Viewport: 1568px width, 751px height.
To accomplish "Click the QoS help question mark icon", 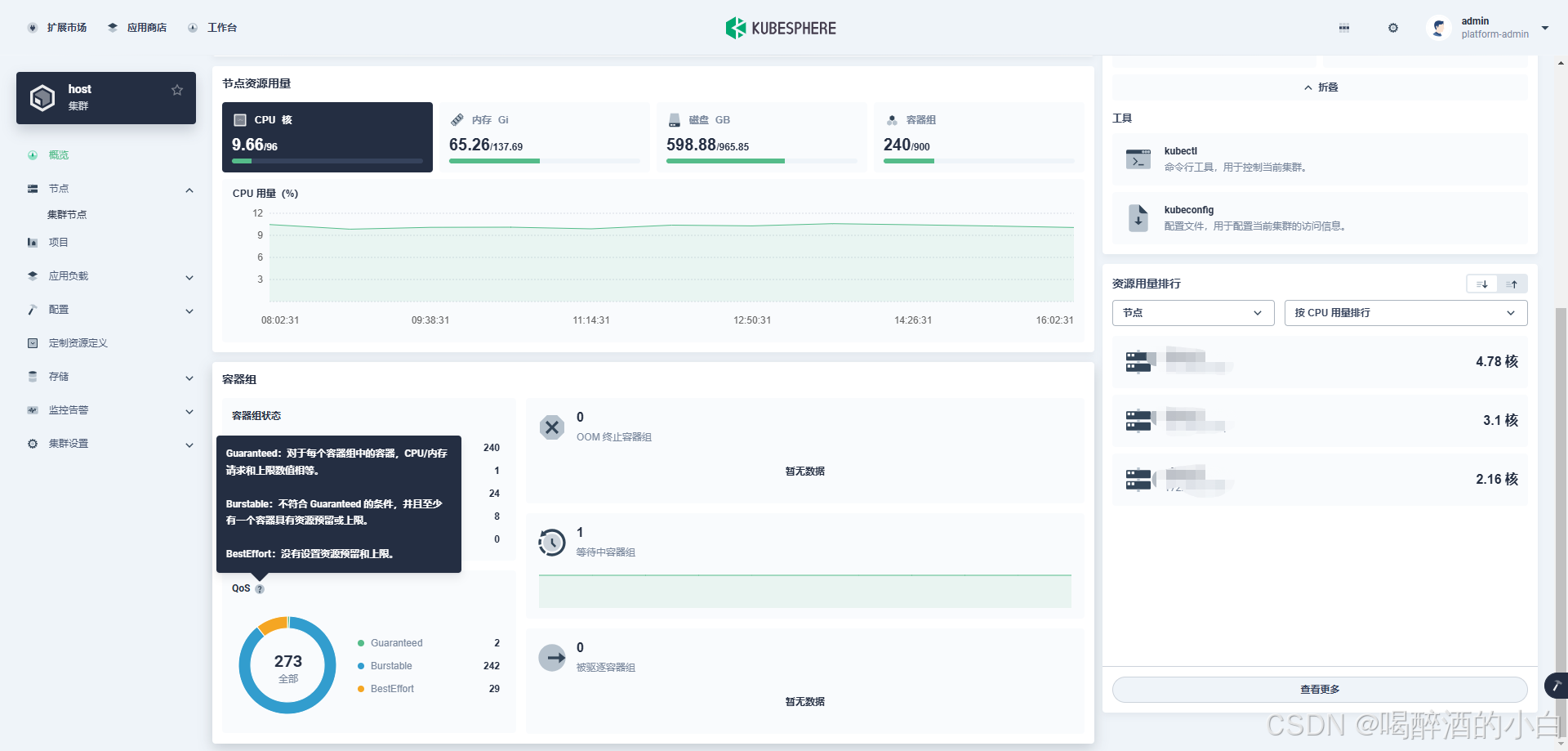I will (x=260, y=589).
